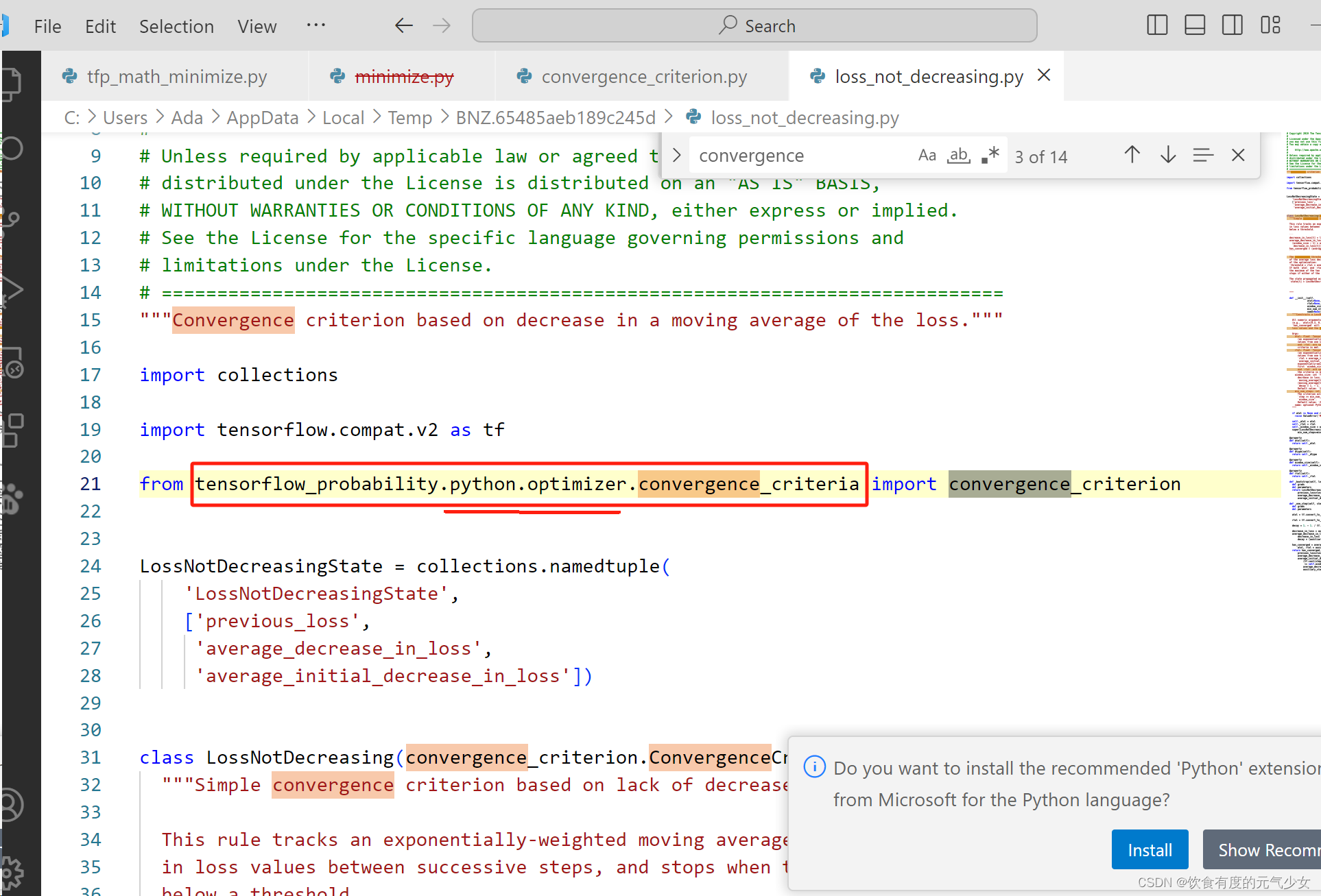This screenshot has width=1321, height=896.
Task: Toggle primary side bar layout icon
Action: tap(1157, 25)
